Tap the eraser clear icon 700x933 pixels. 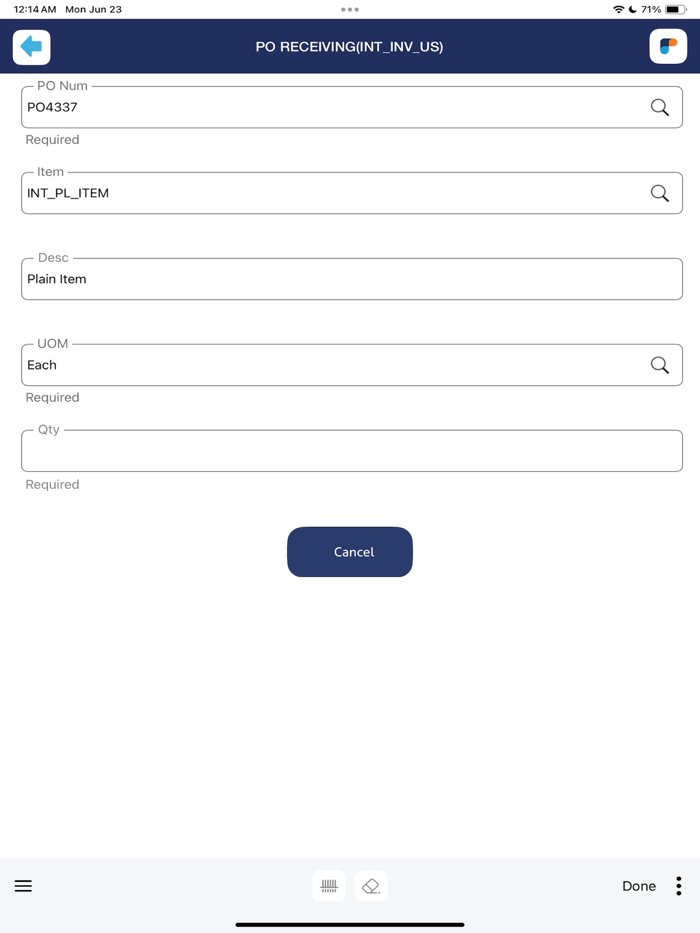(370, 885)
